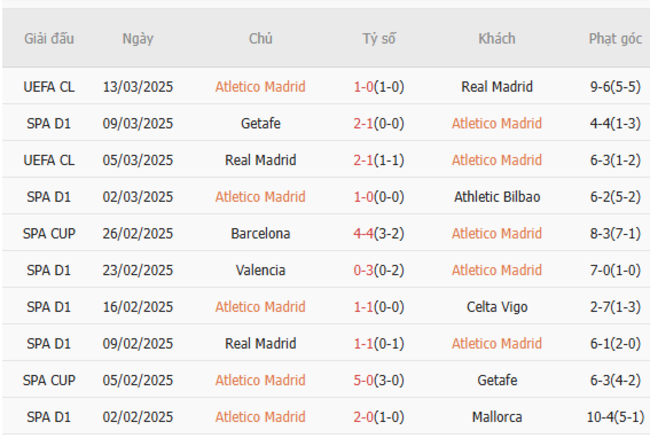Open the 0-3(0-2) match score
Viewport: 650px width, 438px height.
coord(379,270)
